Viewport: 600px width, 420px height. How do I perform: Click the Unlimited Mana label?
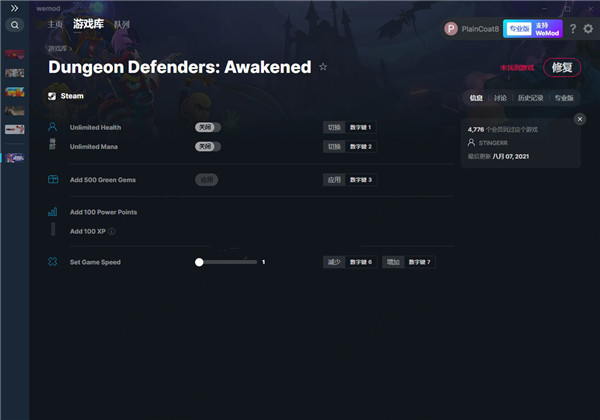coord(94,147)
